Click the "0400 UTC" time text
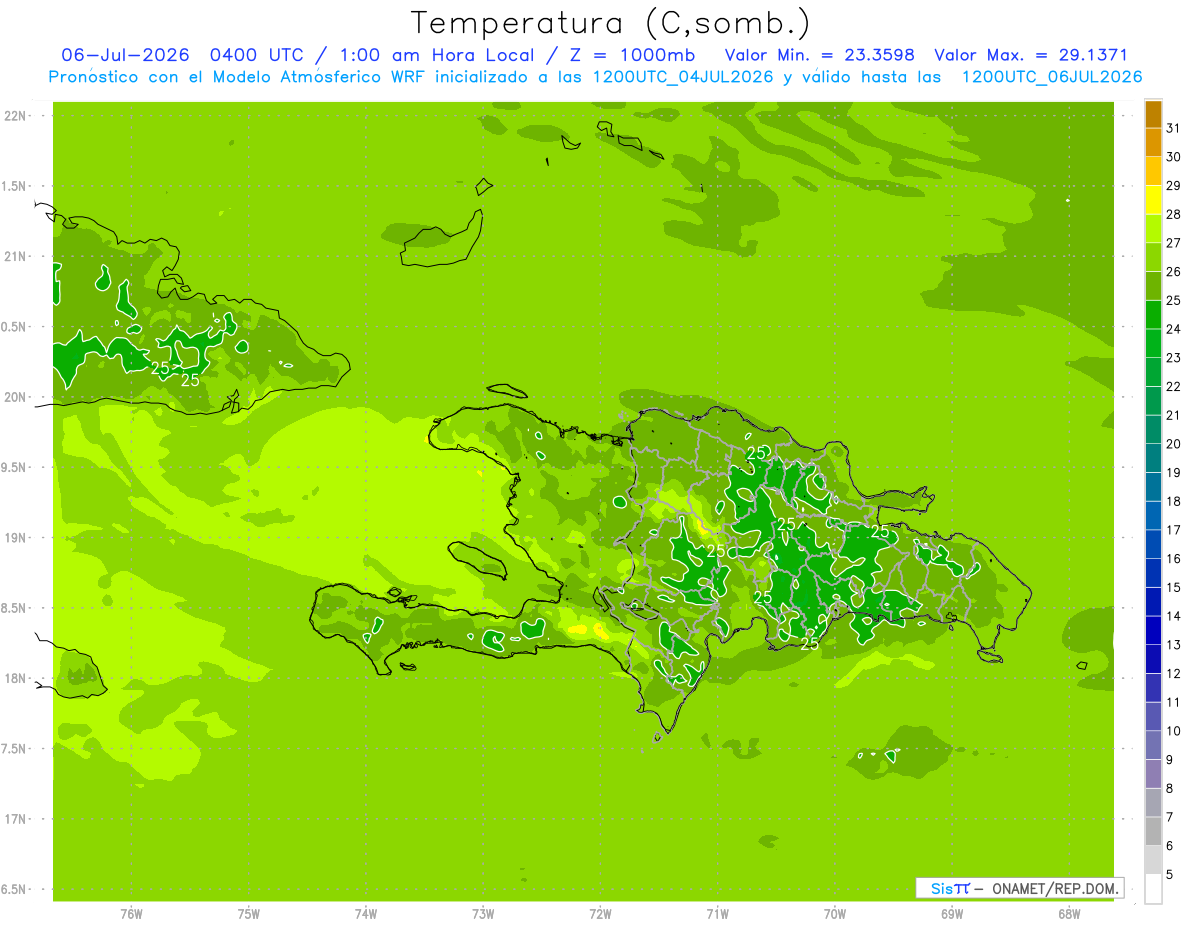This screenshot has width=1200, height=927. click(x=256, y=55)
